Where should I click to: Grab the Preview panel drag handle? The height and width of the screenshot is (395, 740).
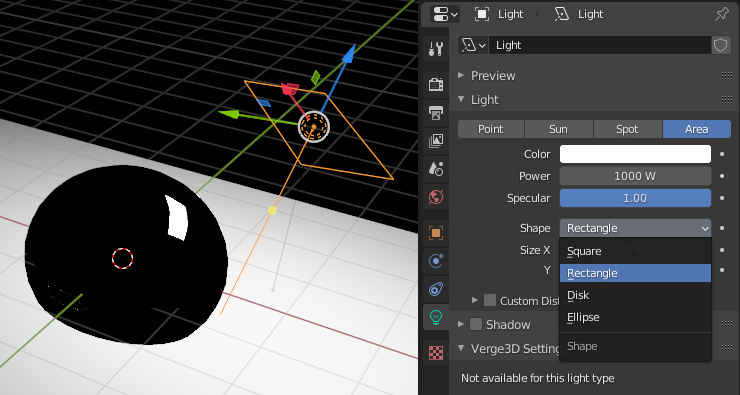726,75
